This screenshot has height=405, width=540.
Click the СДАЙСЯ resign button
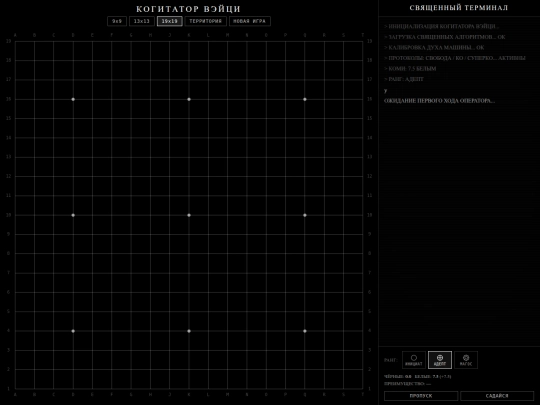[x=497, y=396]
